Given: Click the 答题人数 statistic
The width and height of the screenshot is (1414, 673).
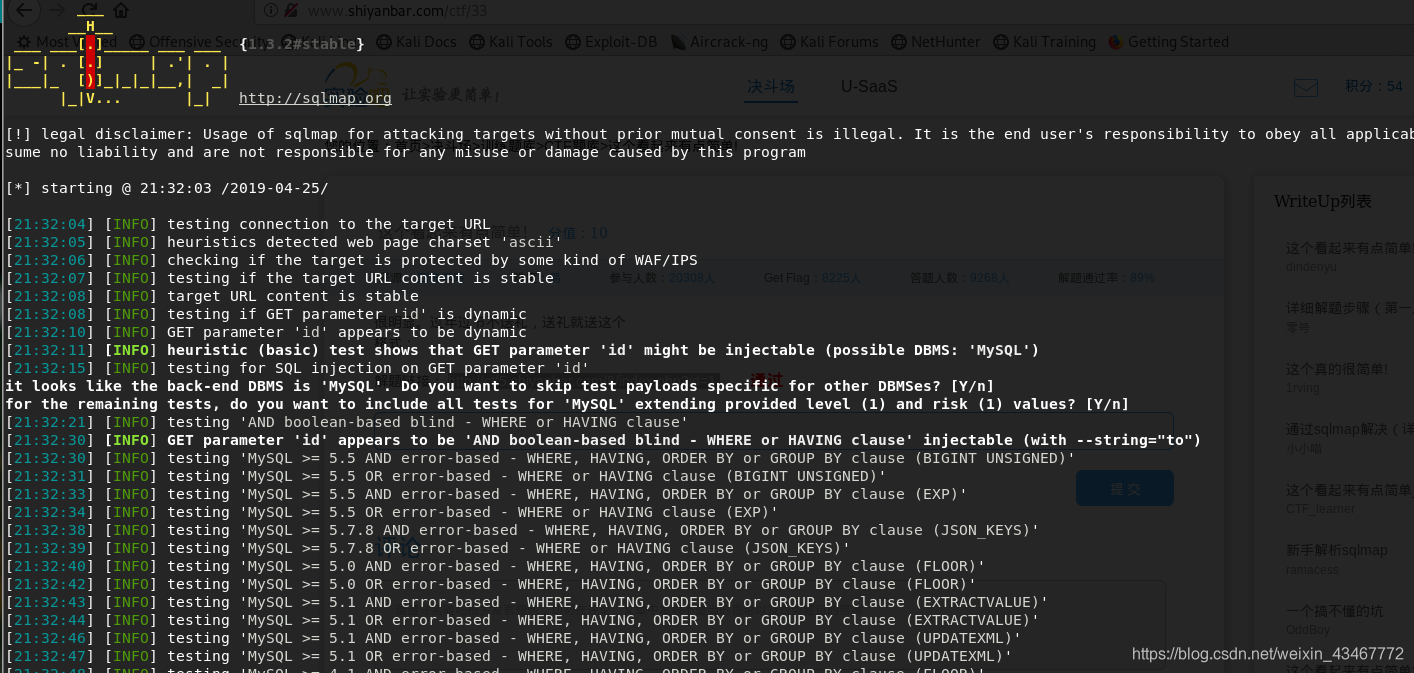Looking at the screenshot, I should point(959,278).
